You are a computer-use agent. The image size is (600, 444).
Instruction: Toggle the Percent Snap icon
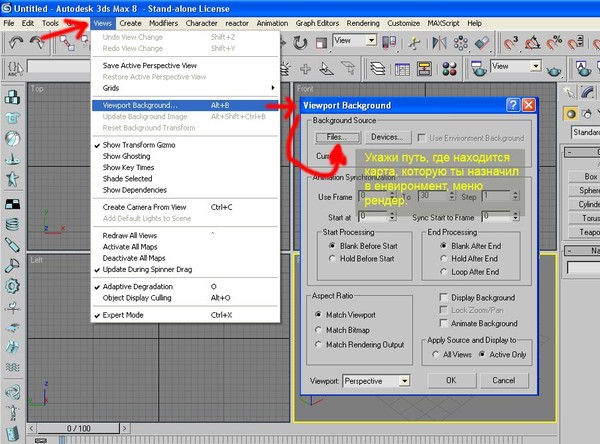pos(554,42)
